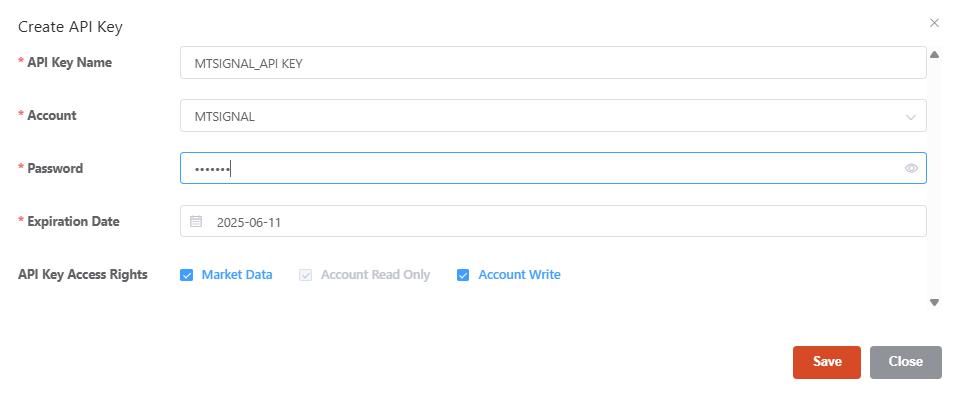The width and height of the screenshot is (959, 394).
Task: Uncheck the Market Data checkbox
Action: tap(187, 275)
